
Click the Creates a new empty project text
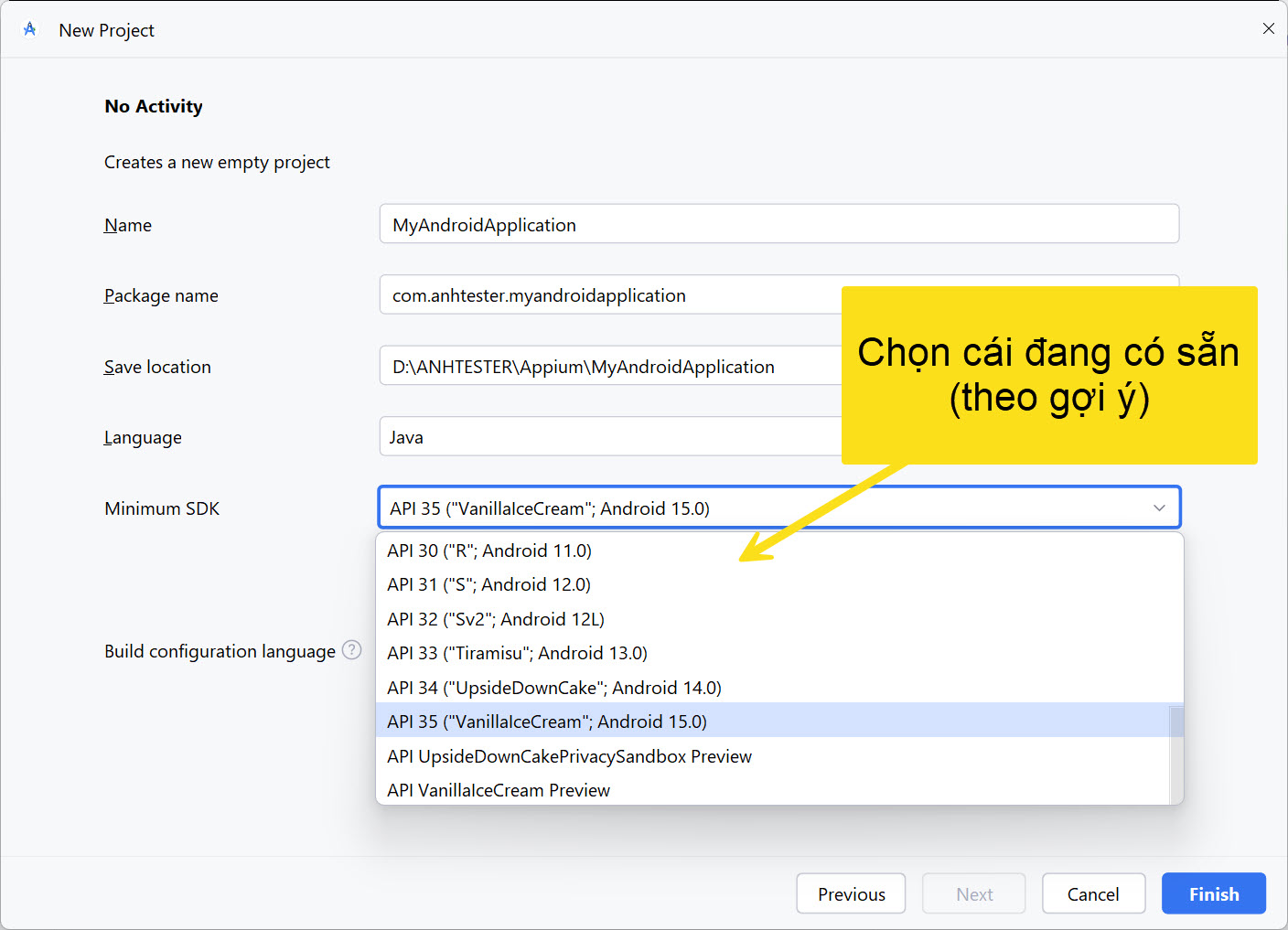[217, 162]
